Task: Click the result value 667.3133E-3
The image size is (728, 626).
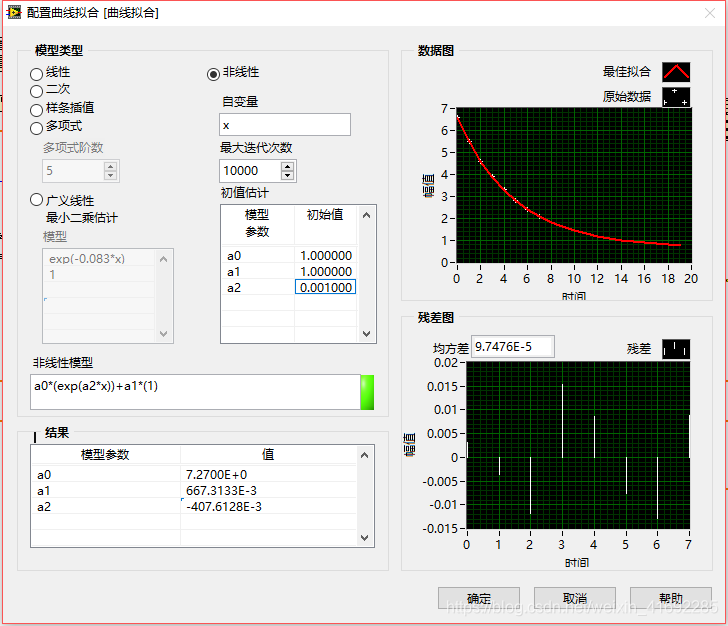Action: click(x=221, y=490)
